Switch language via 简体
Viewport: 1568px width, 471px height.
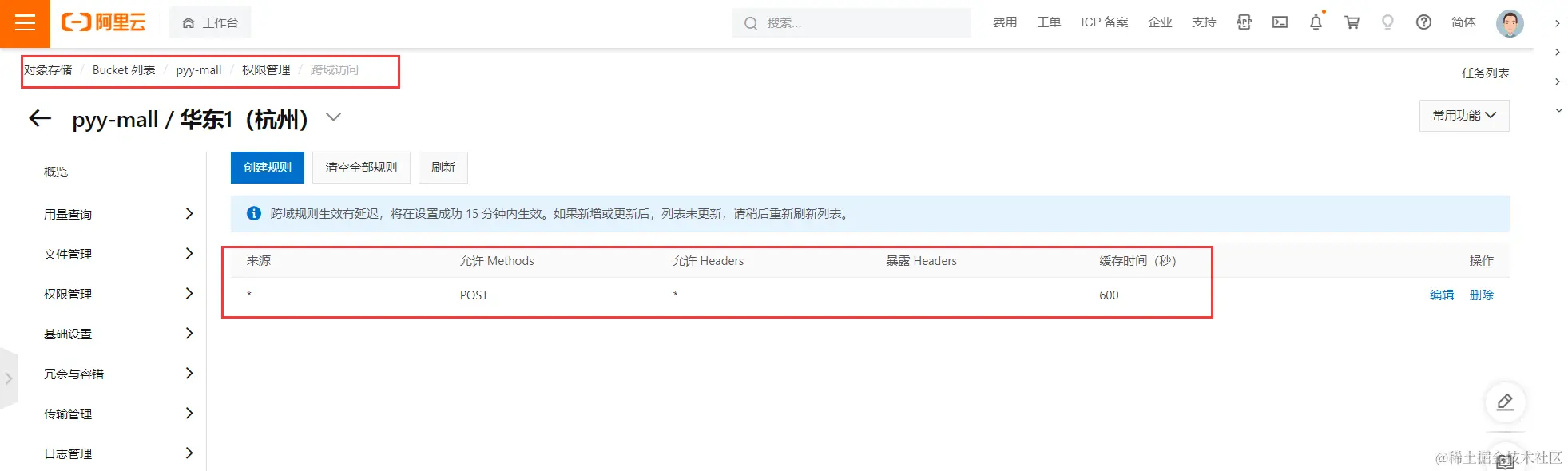1463,22
